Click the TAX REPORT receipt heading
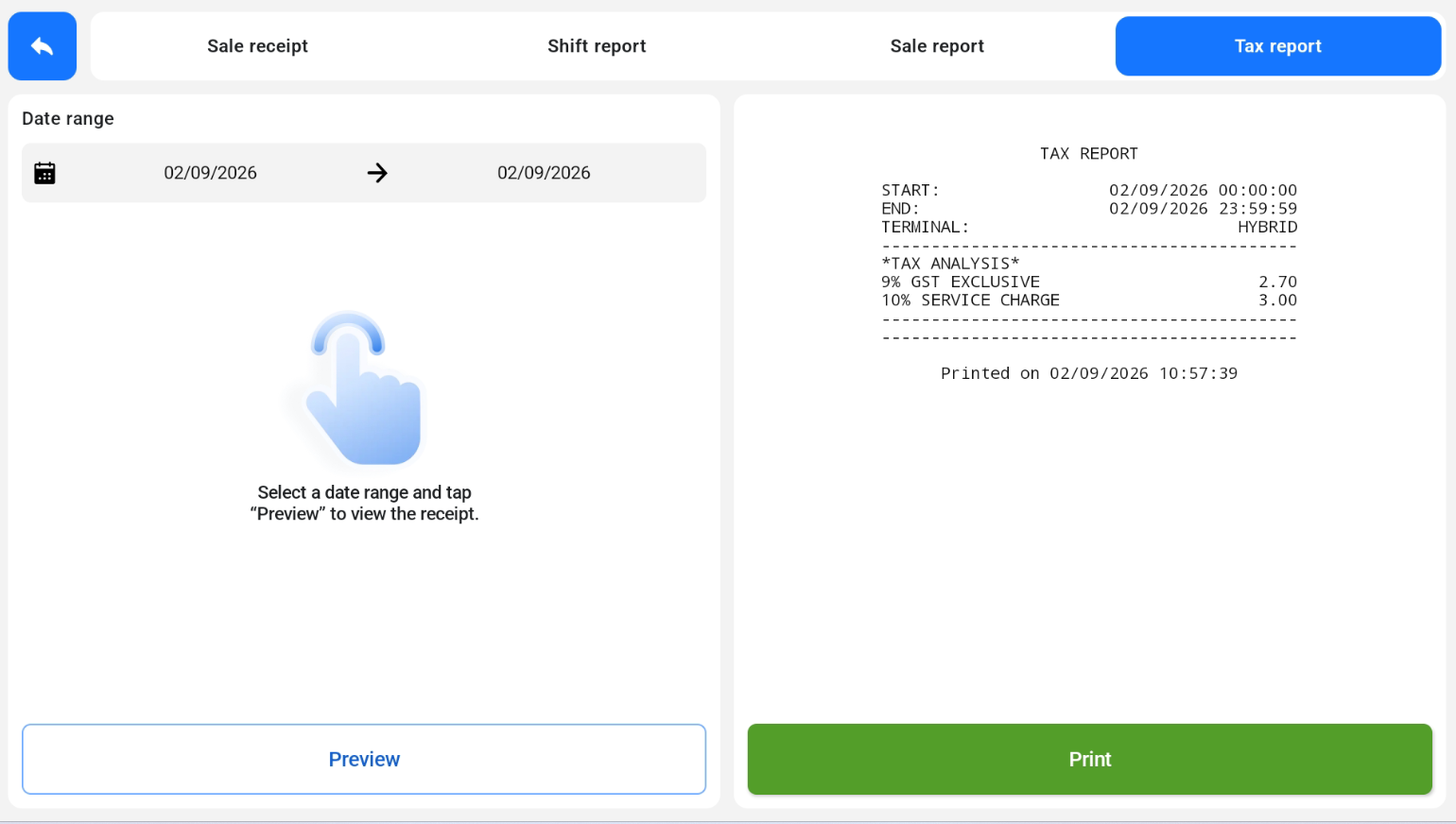 (x=1089, y=154)
